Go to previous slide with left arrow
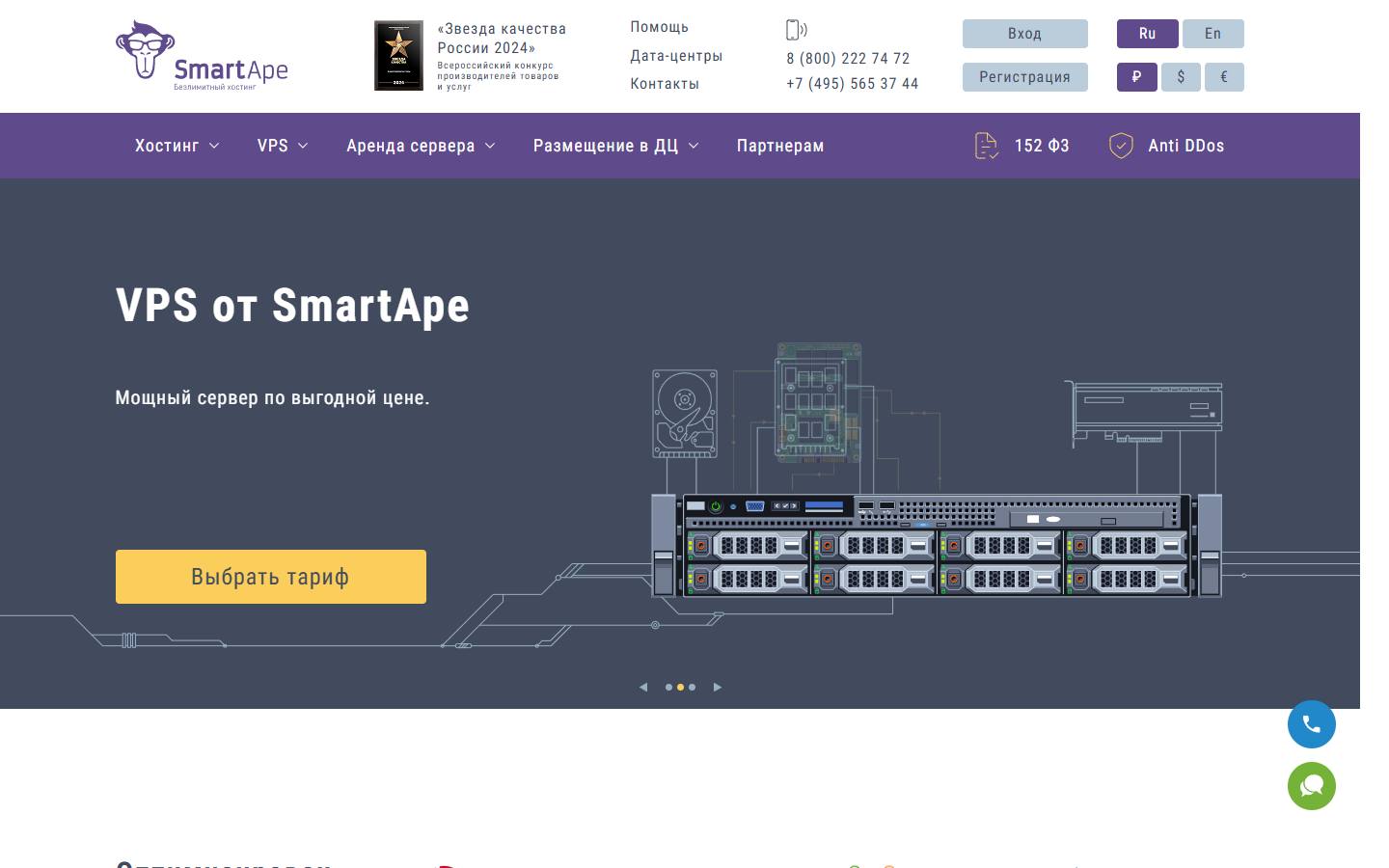Screen dimensions: 1389x868 643,688
